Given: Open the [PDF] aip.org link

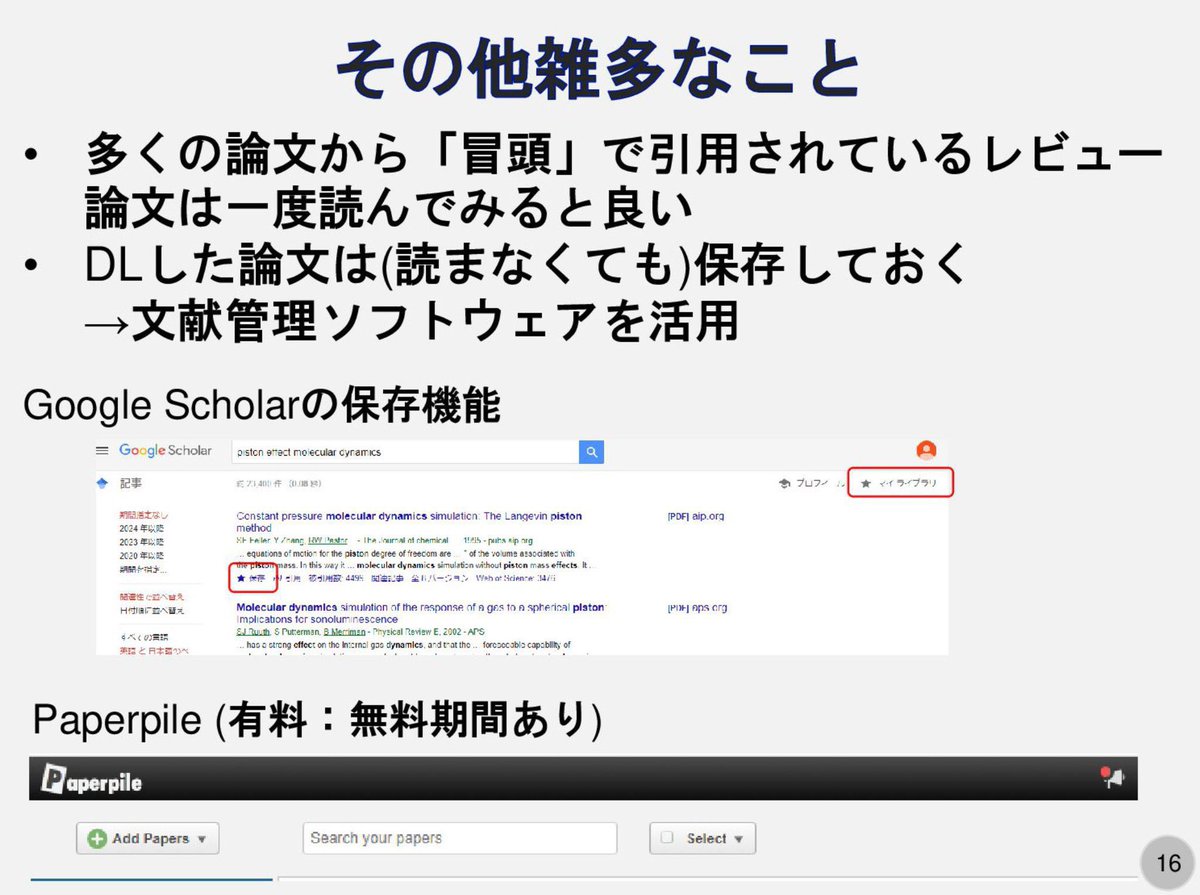Looking at the screenshot, I should [695, 515].
